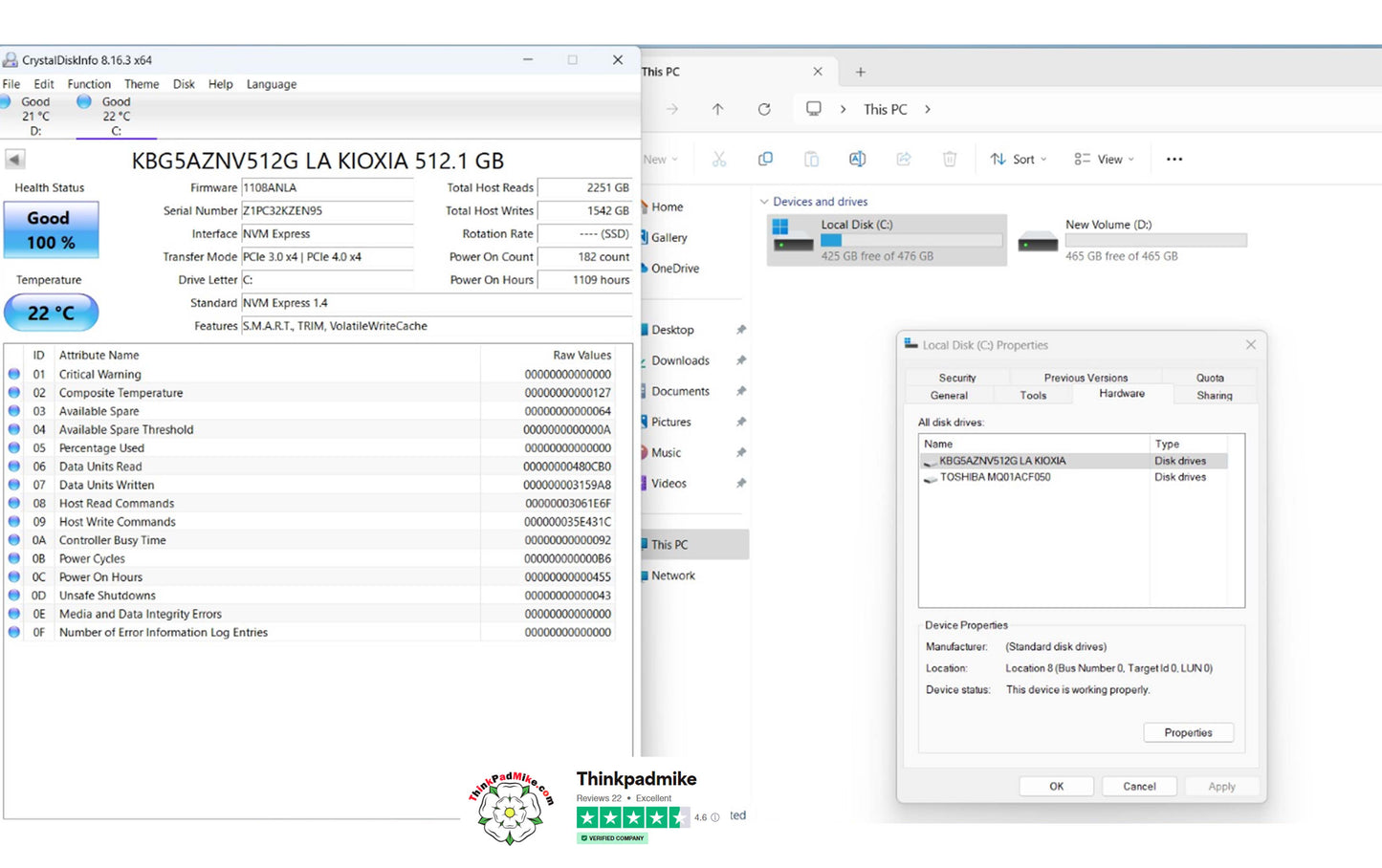Viewport: 1382px width, 868px height.
Task: Click the Share icon in Explorer toolbar
Action: (x=904, y=159)
